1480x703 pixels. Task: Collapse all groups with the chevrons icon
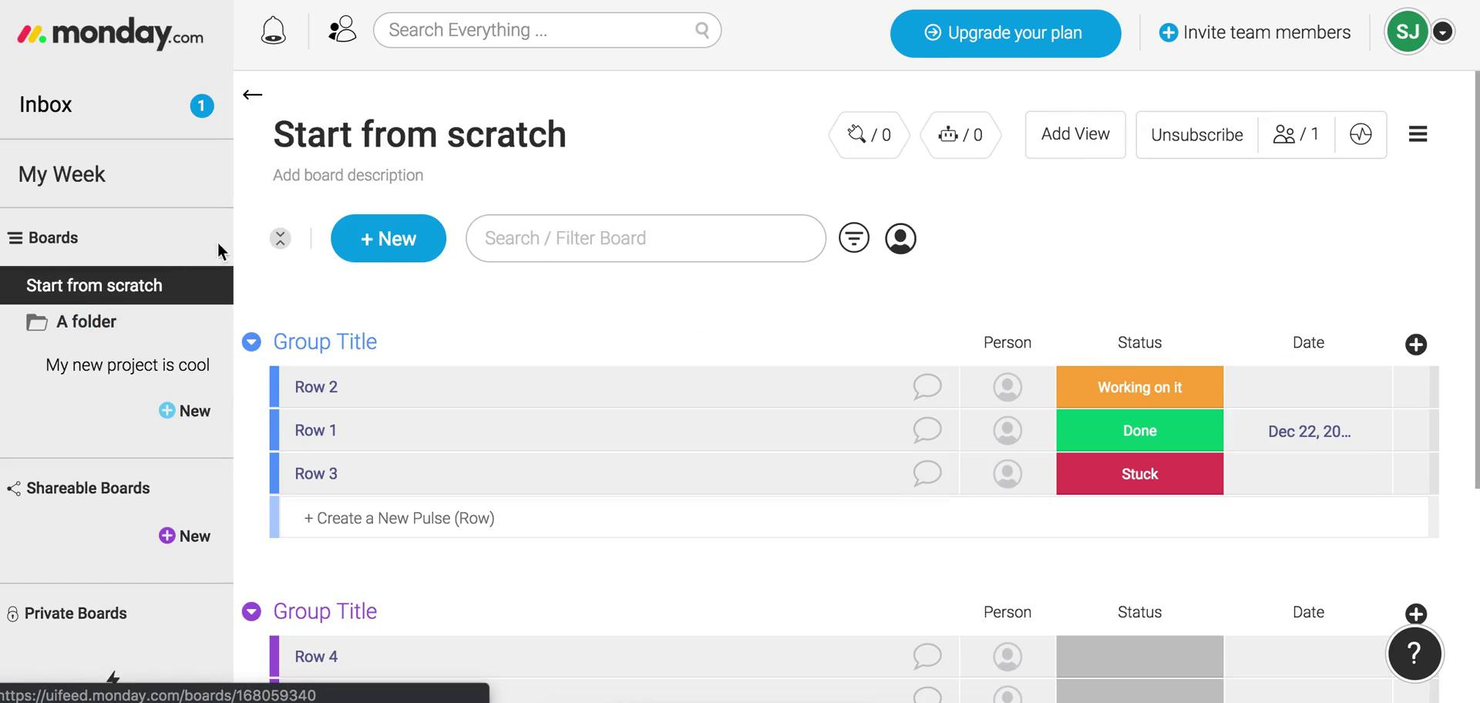point(280,238)
